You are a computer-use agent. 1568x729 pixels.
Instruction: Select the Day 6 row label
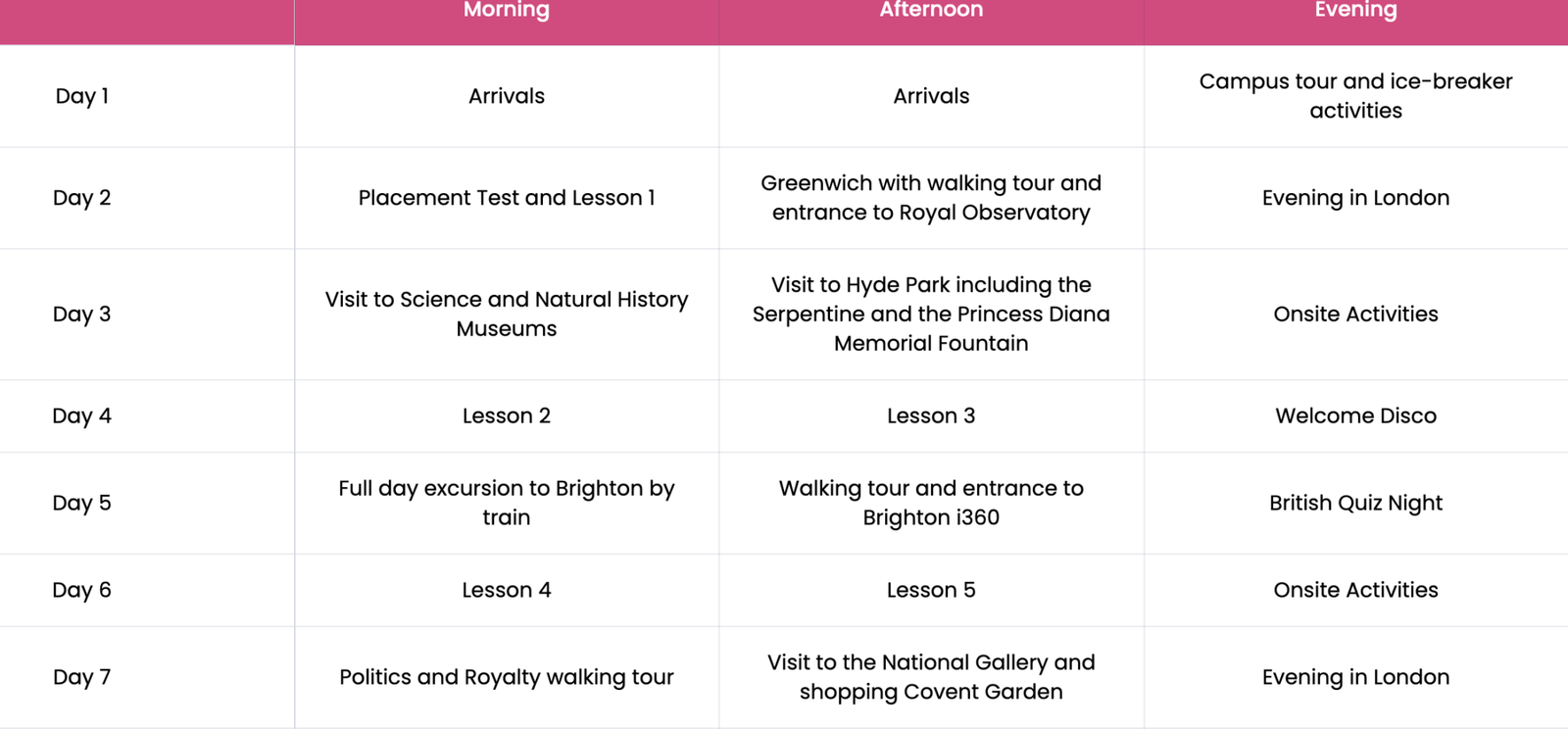coord(82,591)
